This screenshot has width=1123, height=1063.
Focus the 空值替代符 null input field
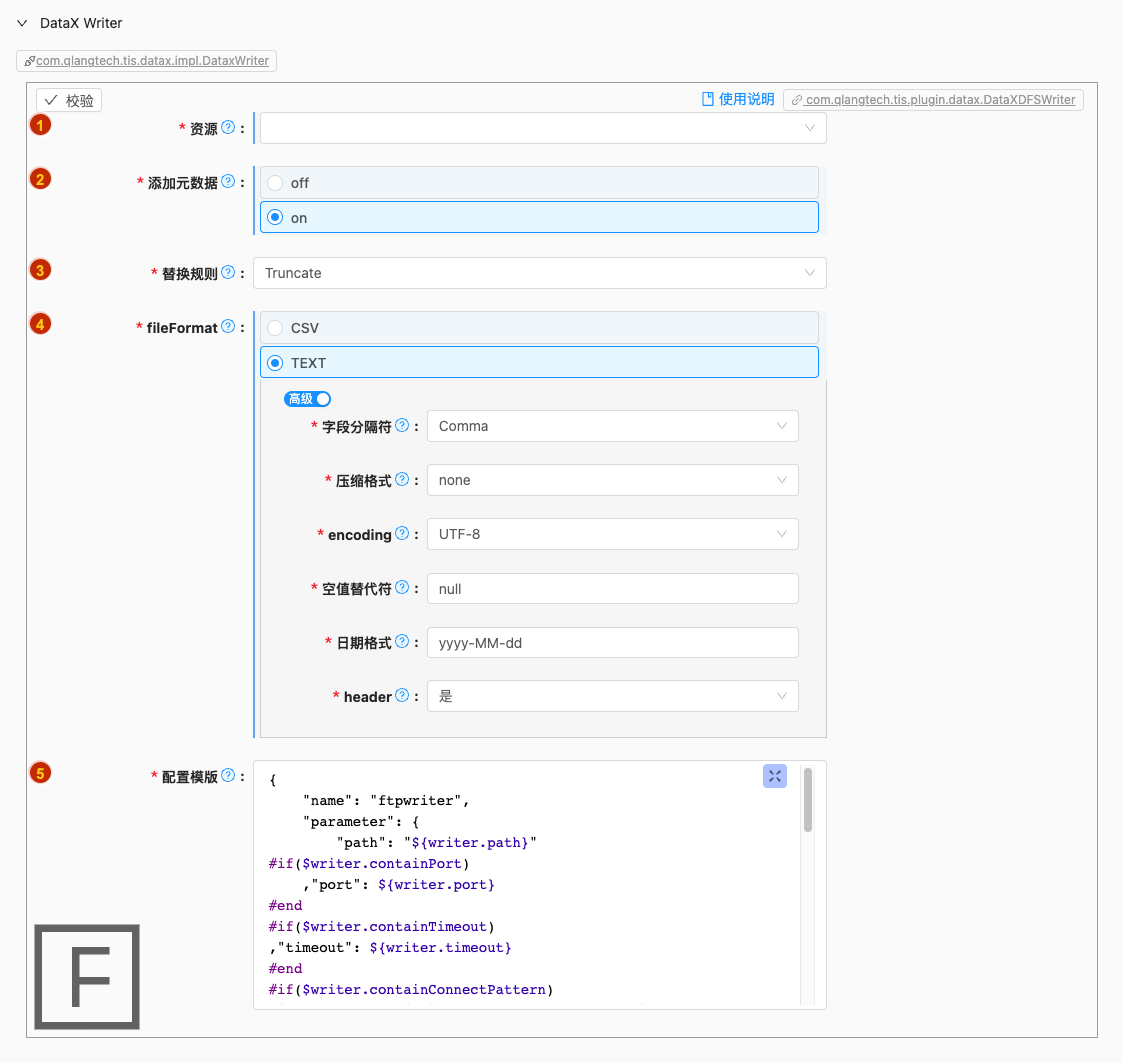pyautogui.click(x=613, y=589)
